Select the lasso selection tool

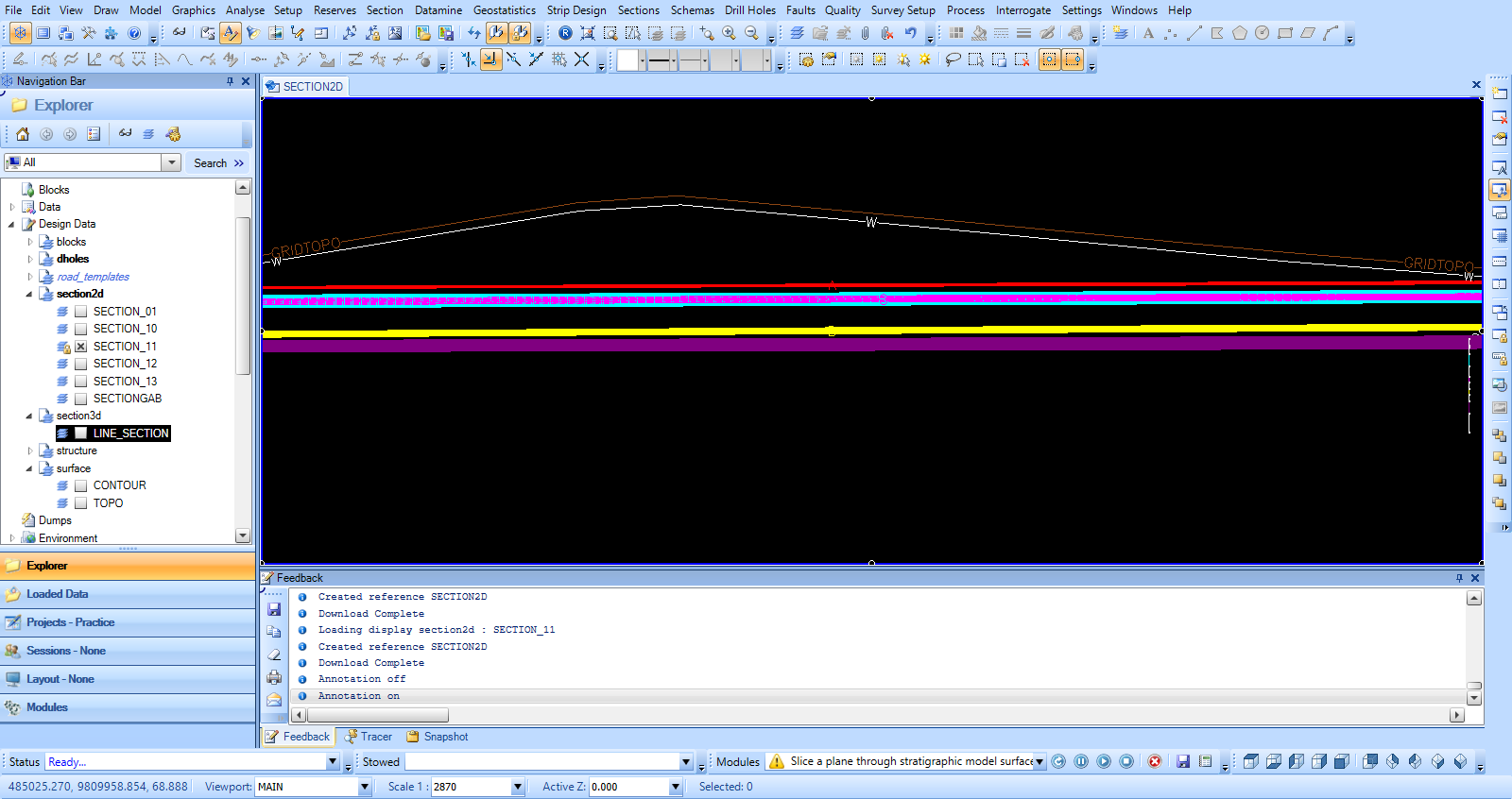tap(953, 59)
